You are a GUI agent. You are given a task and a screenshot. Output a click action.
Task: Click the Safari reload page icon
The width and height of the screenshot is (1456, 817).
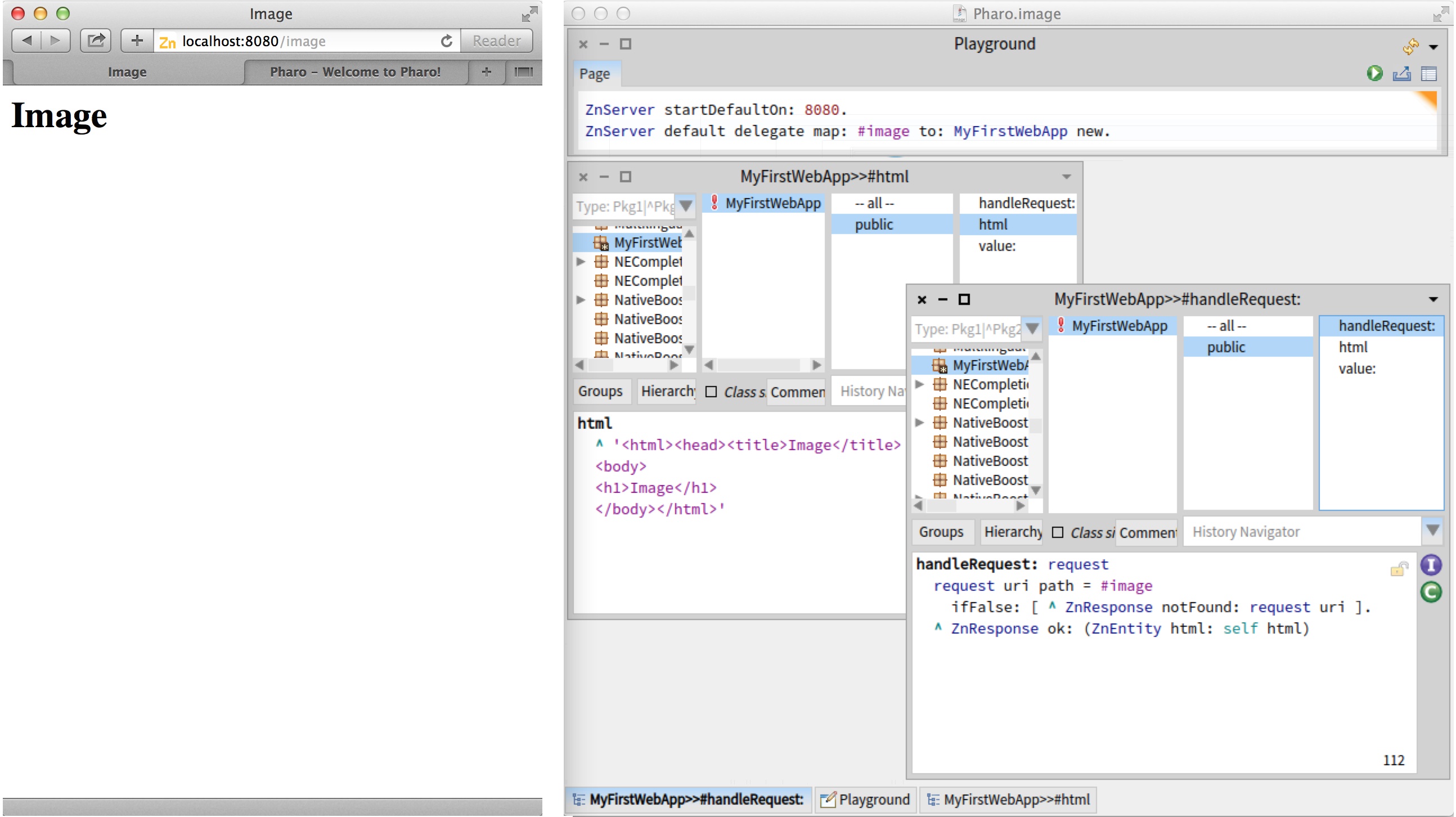coord(447,41)
